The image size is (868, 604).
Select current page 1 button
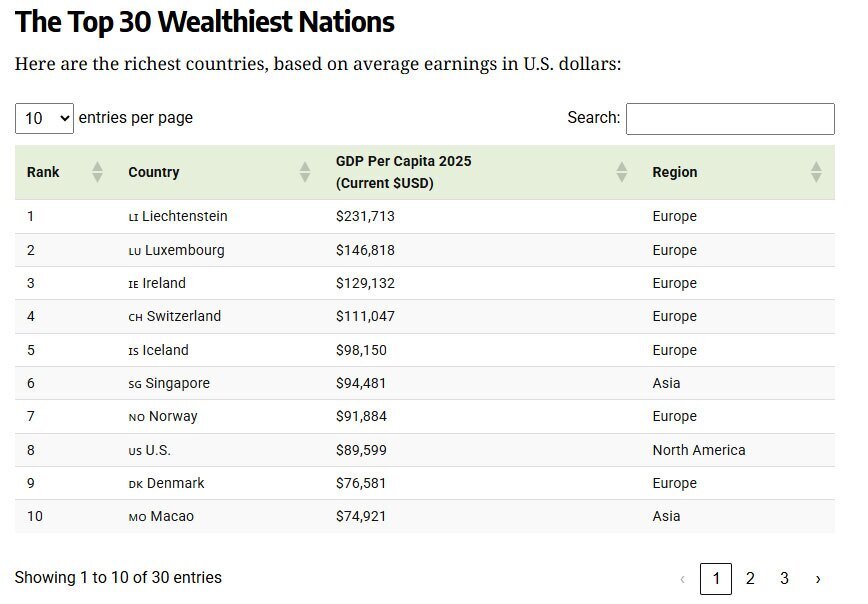click(716, 579)
